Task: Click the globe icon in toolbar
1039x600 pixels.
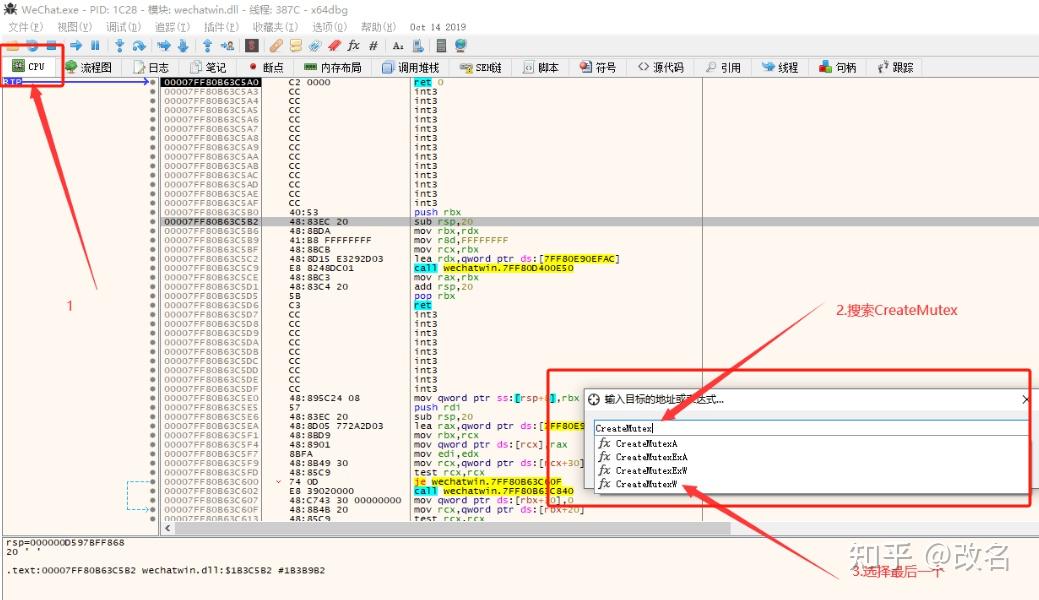Action: (x=460, y=45)
